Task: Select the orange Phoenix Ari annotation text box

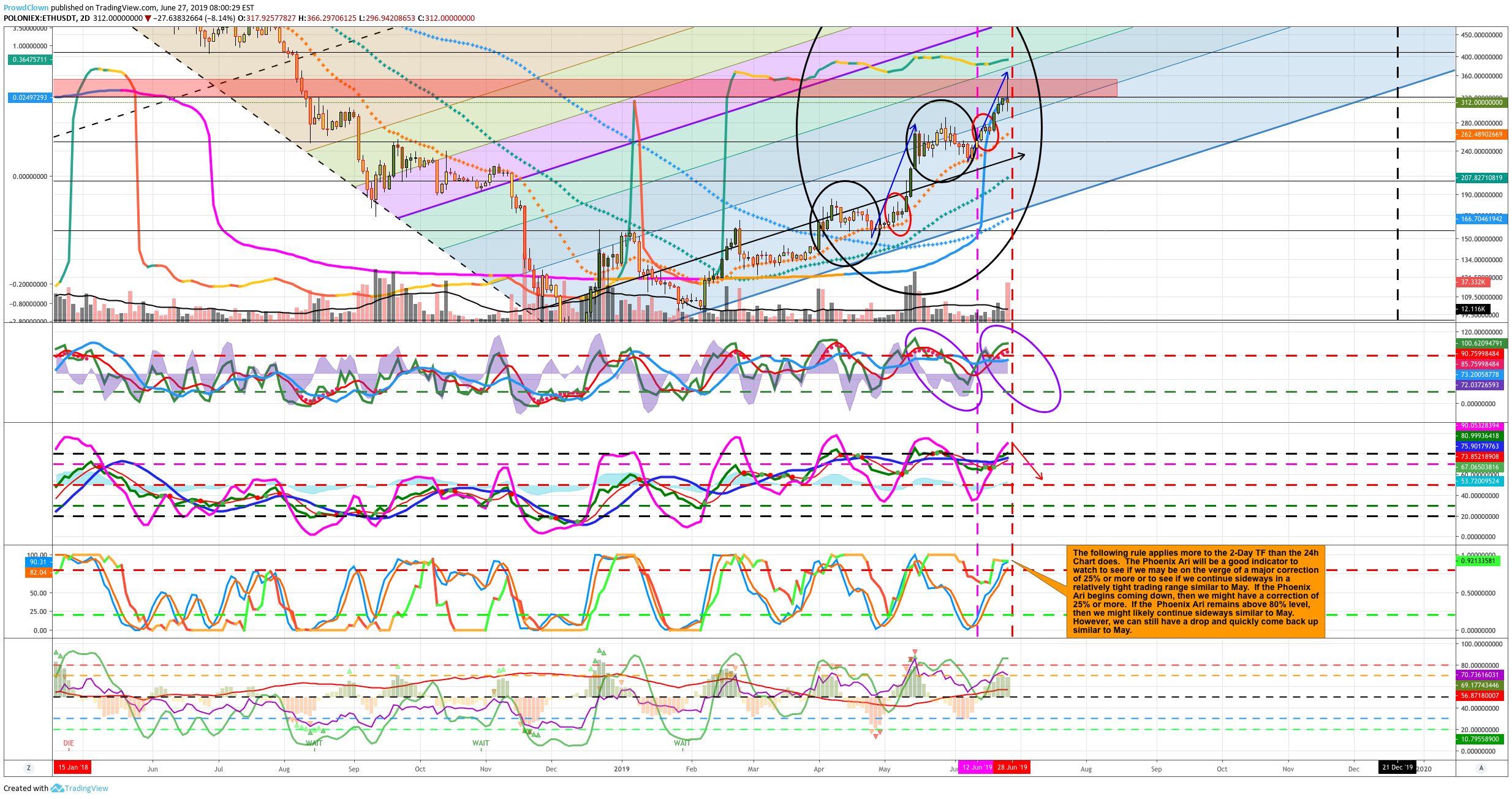Action: (x=1195, y=591)
